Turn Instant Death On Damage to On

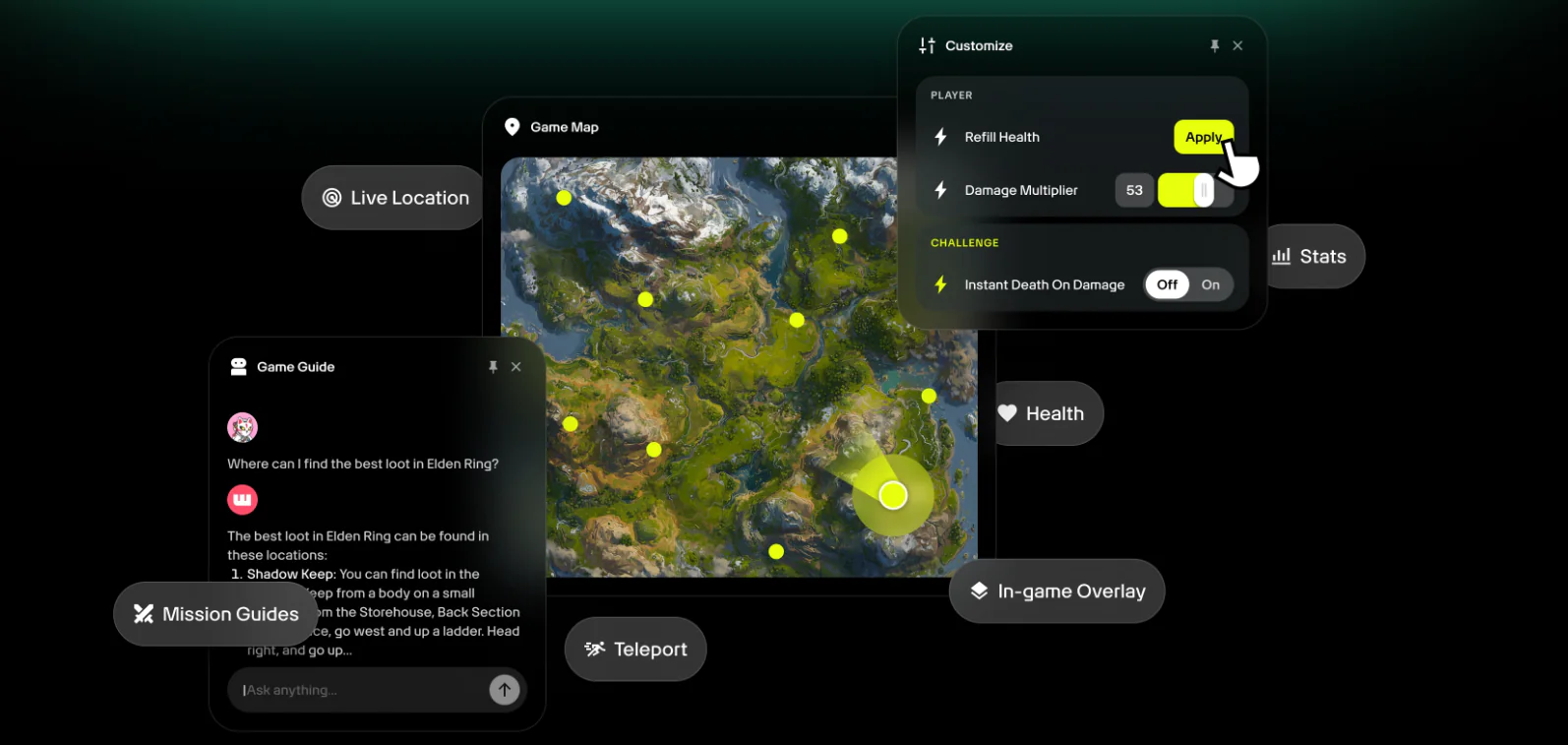click(x=1210, y=284)
